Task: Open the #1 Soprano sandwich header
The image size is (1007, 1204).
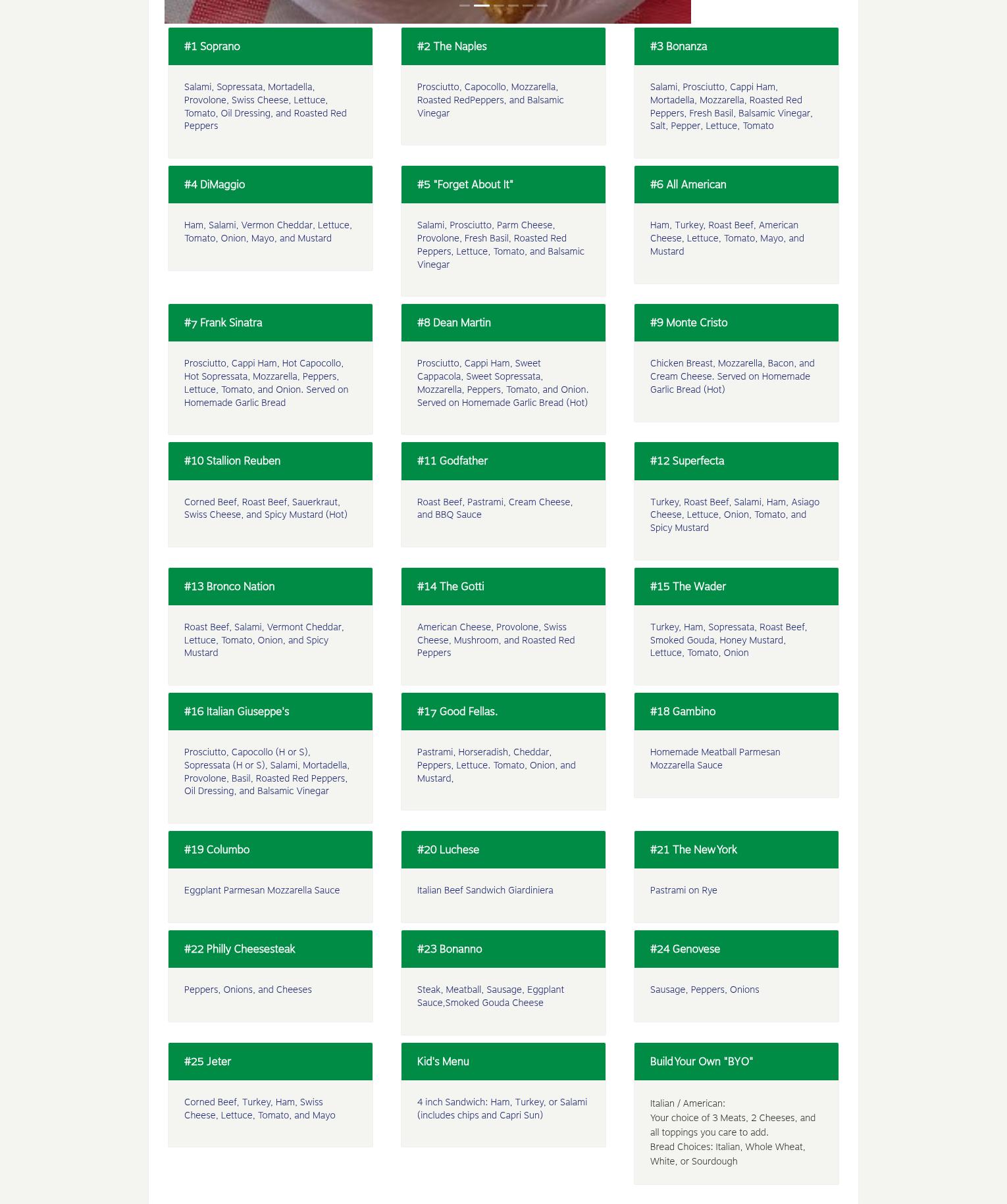Action: [x=270, y=46]
